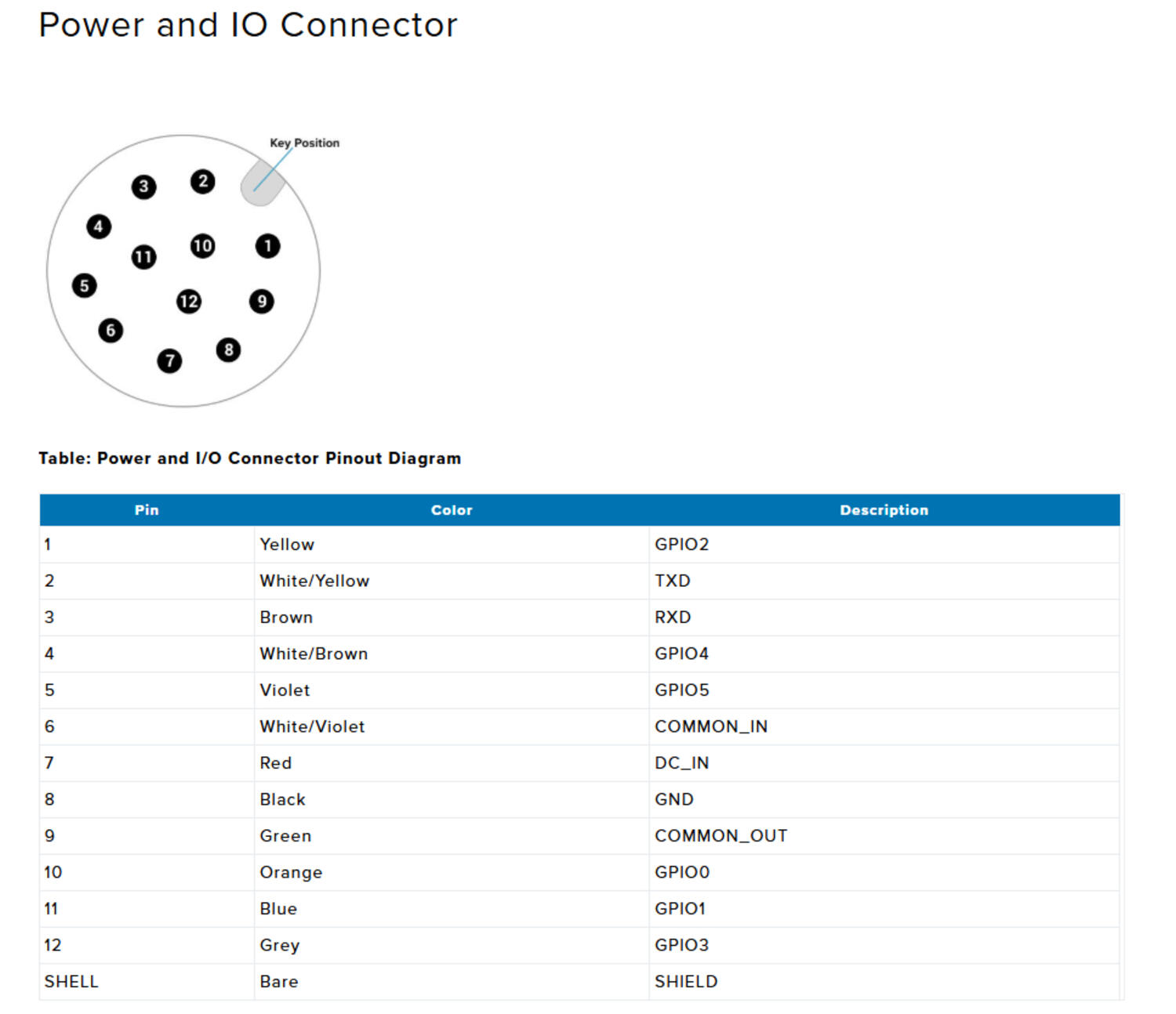The width and height of the screenshot is (1176, 1014).
Task: Select the DC_IN description entry
Action: 681,762
